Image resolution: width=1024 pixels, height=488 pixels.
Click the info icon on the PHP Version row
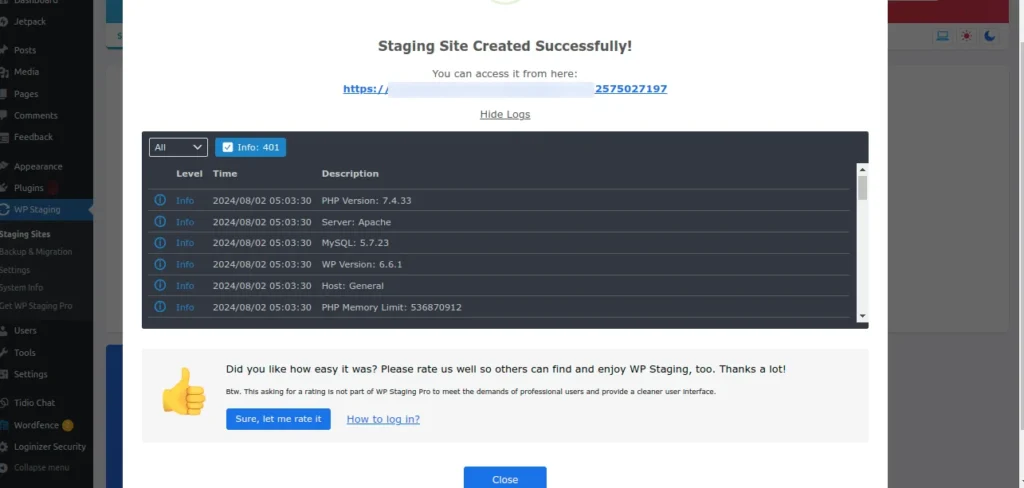(x=159, y=201)
